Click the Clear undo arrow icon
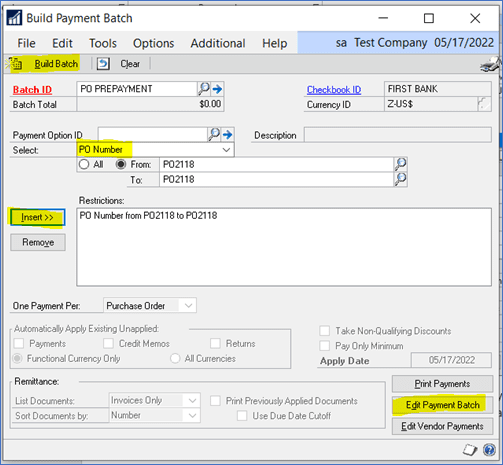The width and height of the screenshot is (503, 465). coord(103,63)
